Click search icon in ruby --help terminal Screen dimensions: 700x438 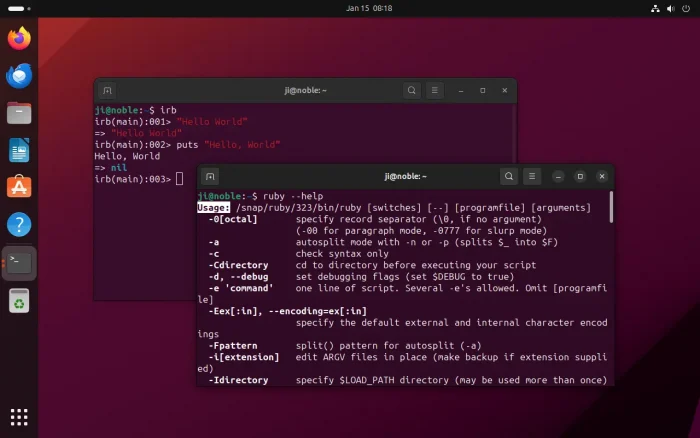tap(508, 177)
